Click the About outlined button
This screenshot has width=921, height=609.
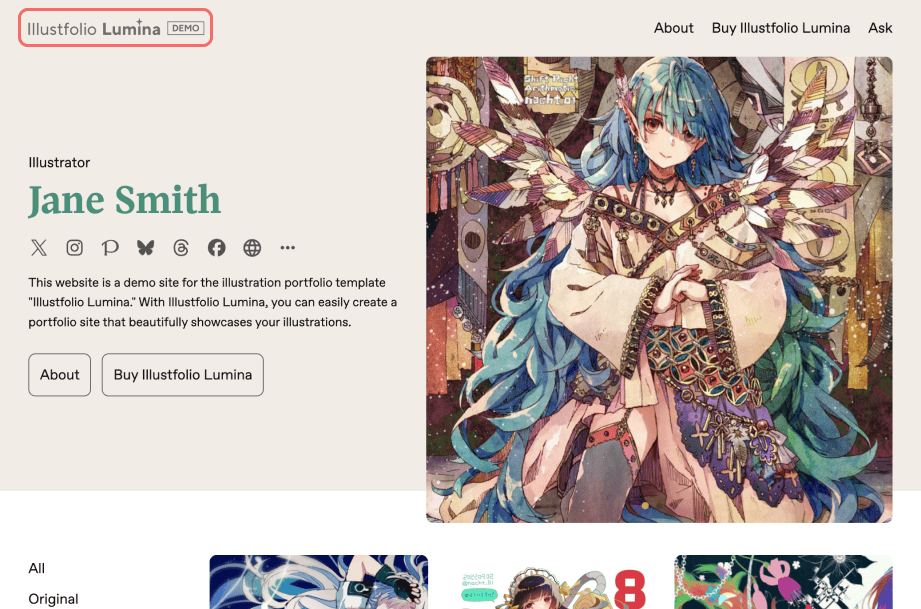pos(59,375)
